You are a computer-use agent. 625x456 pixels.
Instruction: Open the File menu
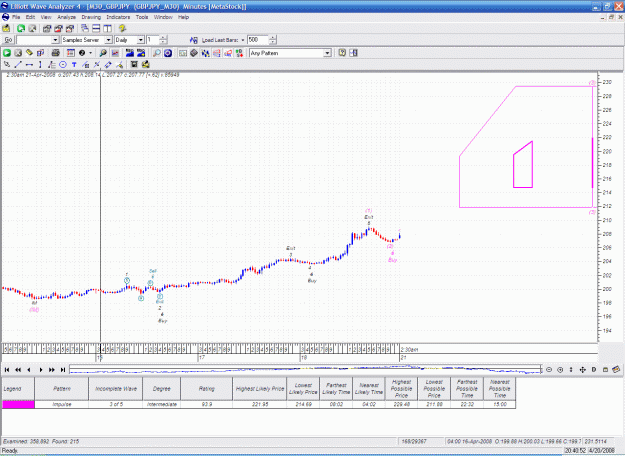[x=16, y=17]
